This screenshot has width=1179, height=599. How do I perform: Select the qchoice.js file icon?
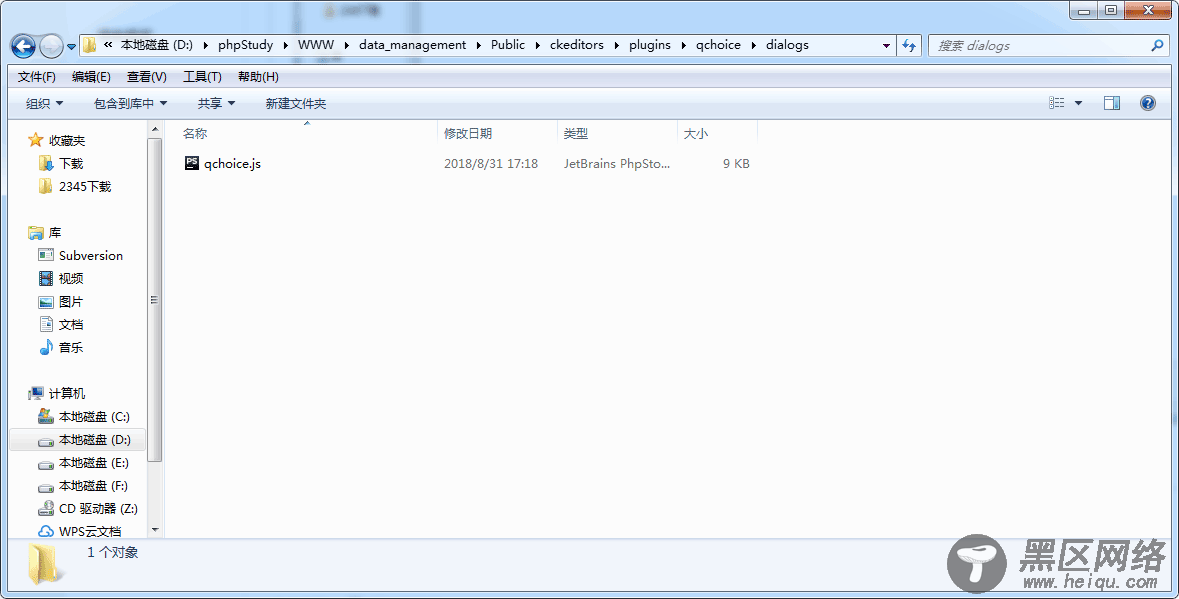pyautogui.click(x=192, y=163)
